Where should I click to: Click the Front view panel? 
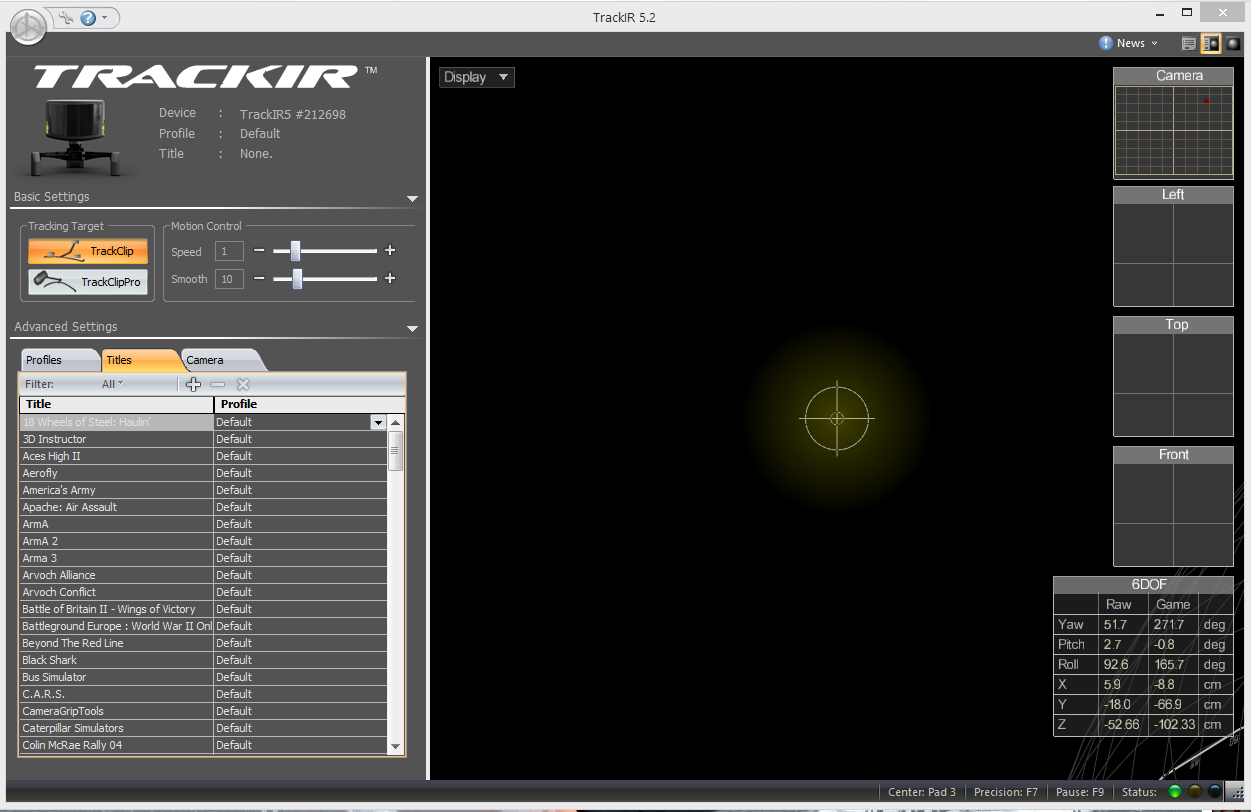(1174, 506)
